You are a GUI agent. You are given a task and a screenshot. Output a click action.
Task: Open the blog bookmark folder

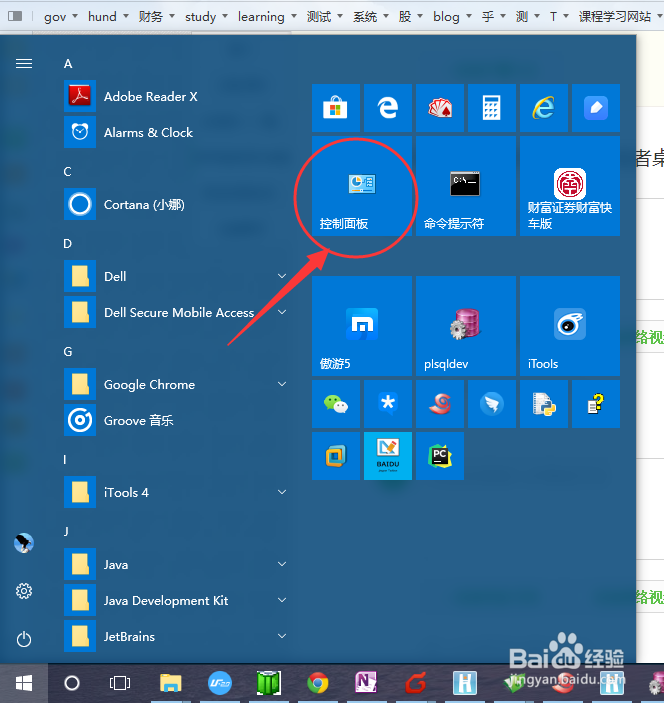[x=451, y=17]
